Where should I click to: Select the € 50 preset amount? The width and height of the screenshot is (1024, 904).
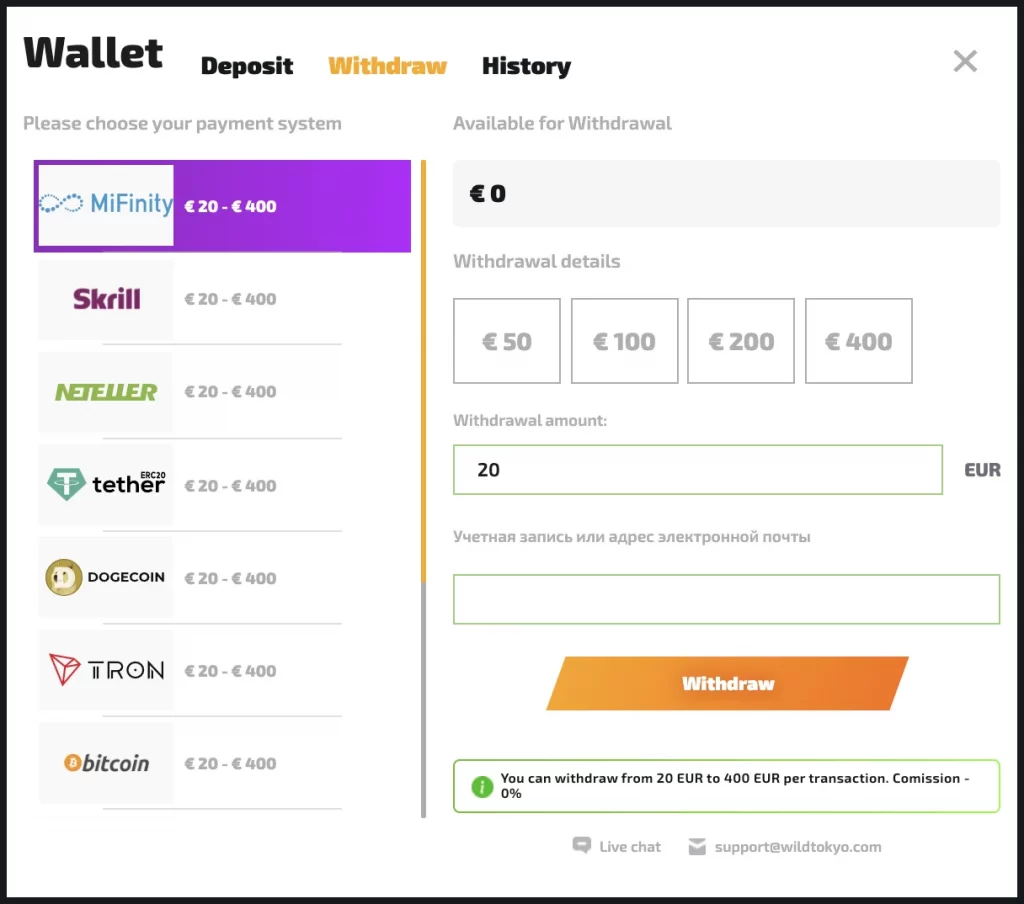click(x=507, y=341)
